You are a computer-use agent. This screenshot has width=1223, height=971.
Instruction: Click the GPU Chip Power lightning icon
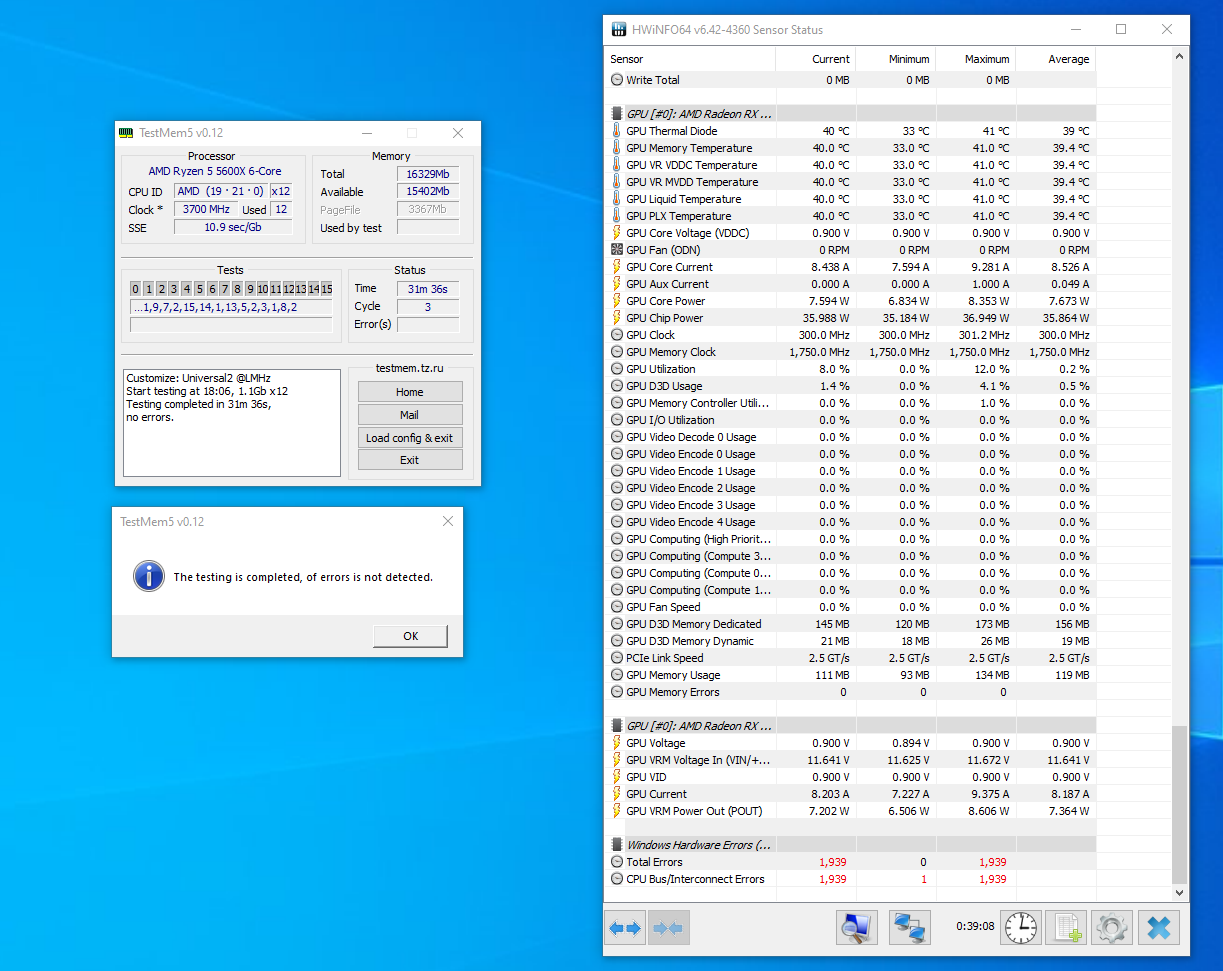[x=616, y=318]
